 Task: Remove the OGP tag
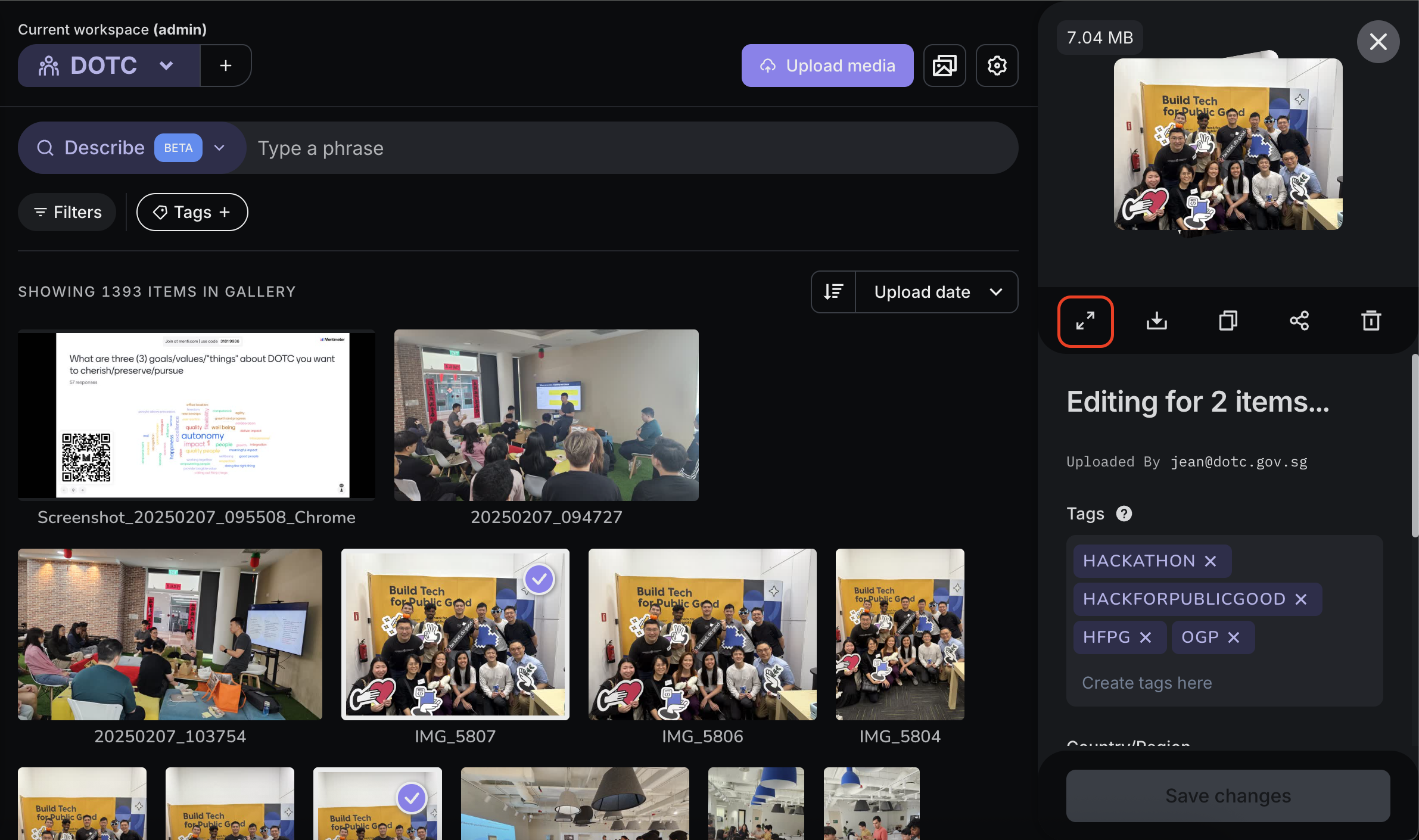(x=1233, y=637)
